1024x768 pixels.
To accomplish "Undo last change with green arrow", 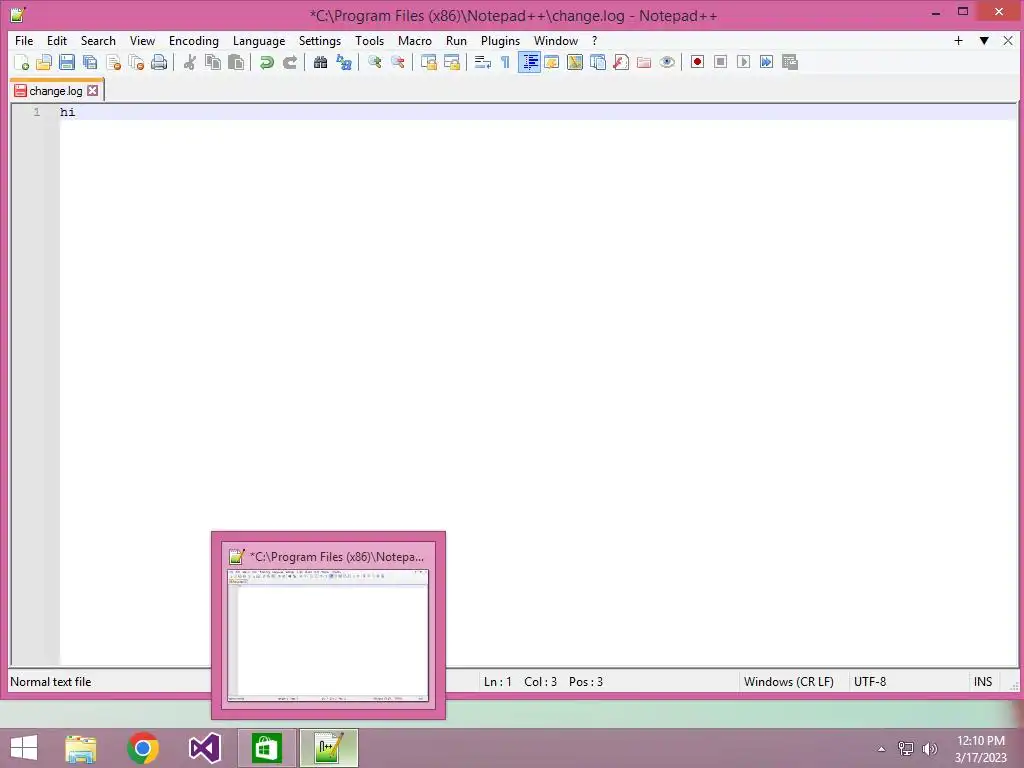I will [x=266, y=62].
